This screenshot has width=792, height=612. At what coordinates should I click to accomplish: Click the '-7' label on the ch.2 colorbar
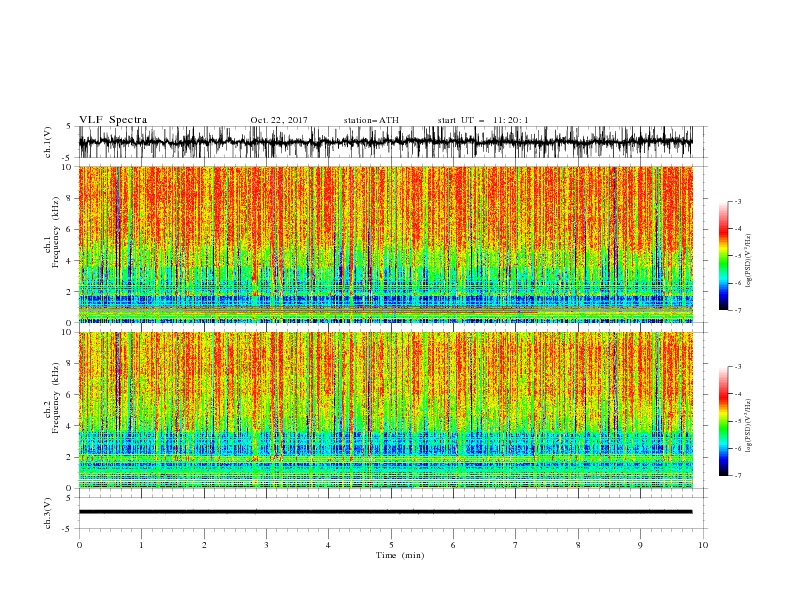pyautogui.click(x=737, y=475)
